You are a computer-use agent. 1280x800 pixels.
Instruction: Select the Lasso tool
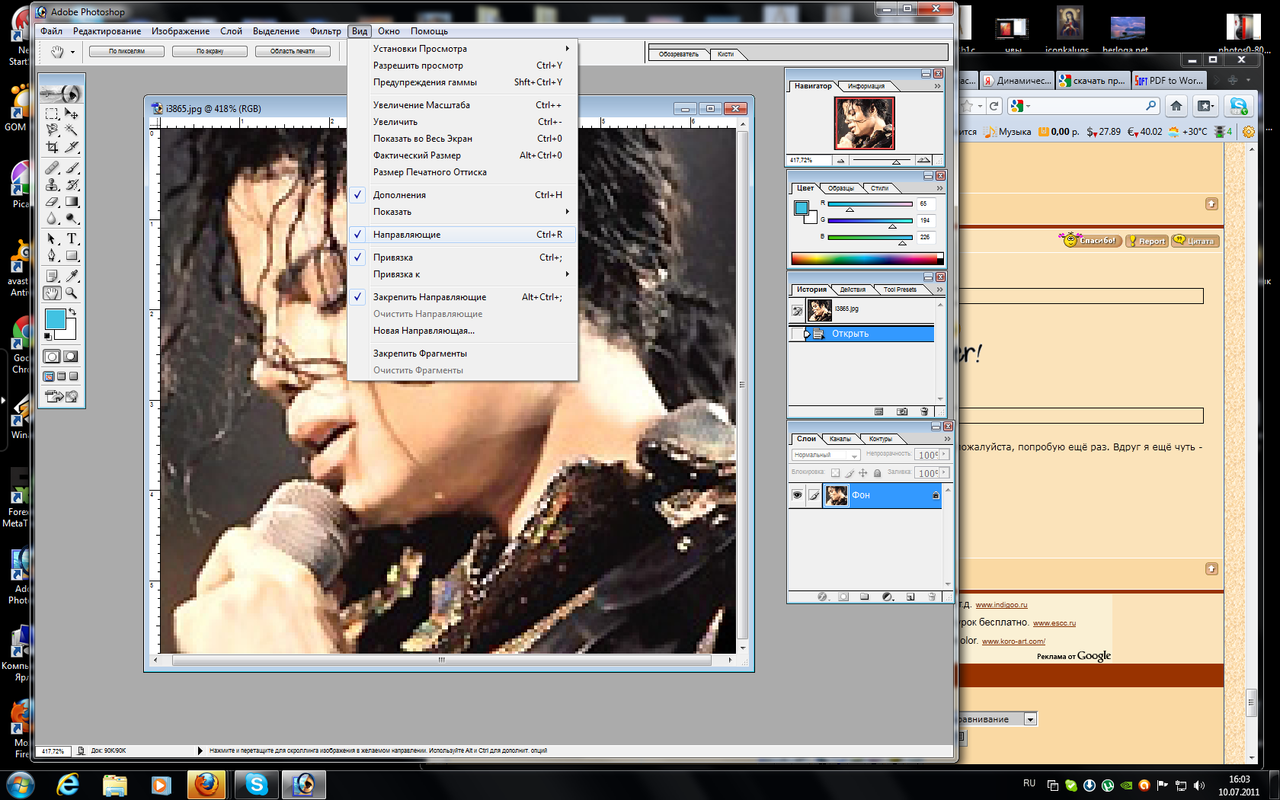51,128
